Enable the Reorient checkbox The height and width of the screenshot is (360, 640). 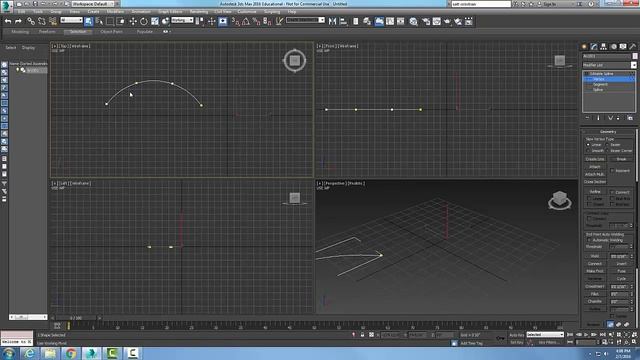point(612,170)
